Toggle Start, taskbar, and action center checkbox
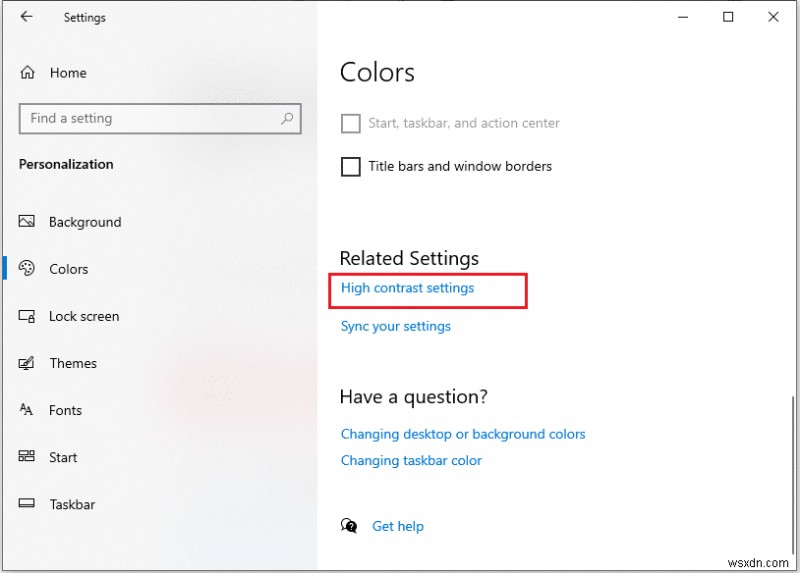Screen dimensions: 800x573 [351, 124]
